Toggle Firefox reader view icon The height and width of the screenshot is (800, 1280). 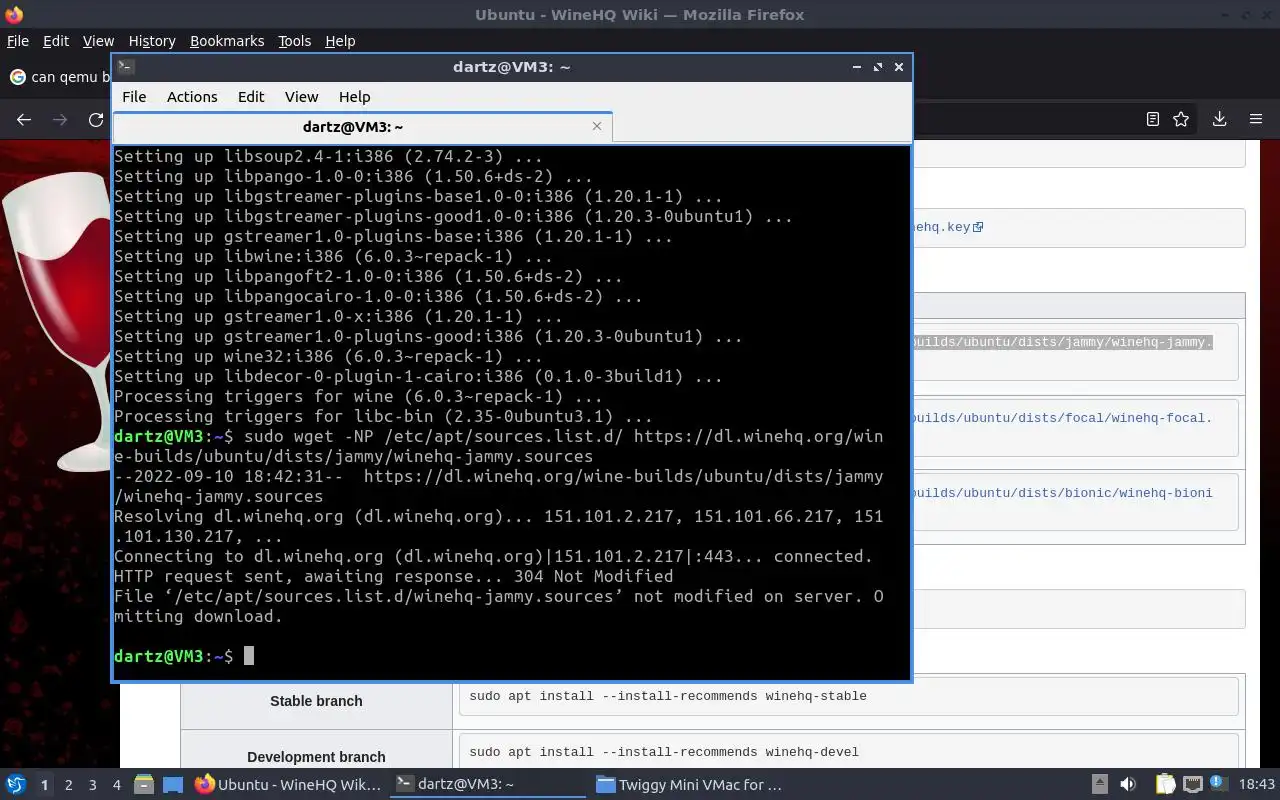(1153, 119)
